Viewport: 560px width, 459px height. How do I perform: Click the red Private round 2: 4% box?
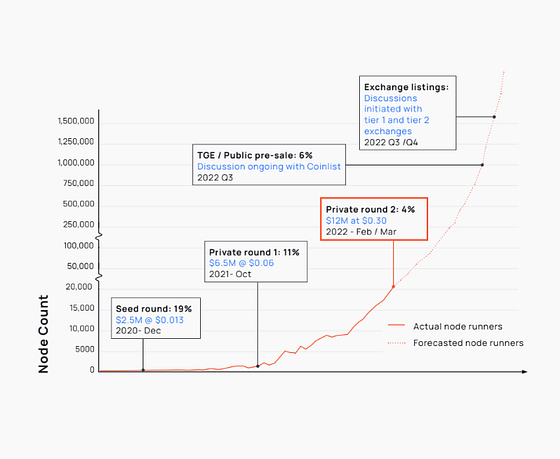click(x=374, y=219)
